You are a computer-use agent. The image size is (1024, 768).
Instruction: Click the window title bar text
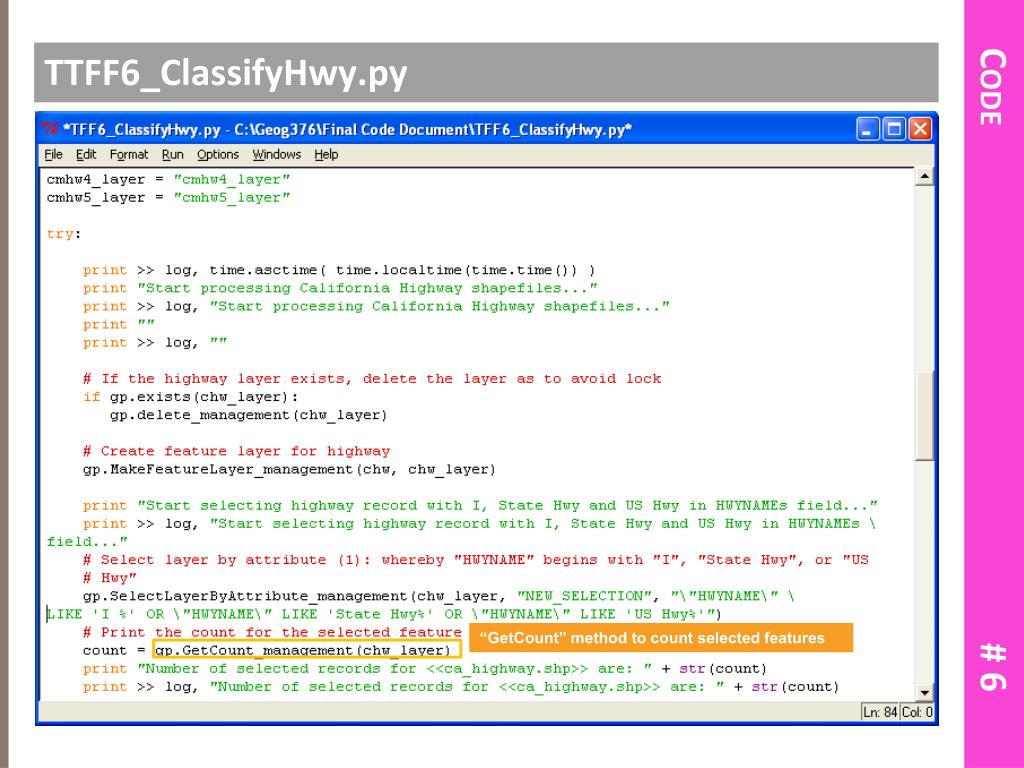tap(347, 129)
